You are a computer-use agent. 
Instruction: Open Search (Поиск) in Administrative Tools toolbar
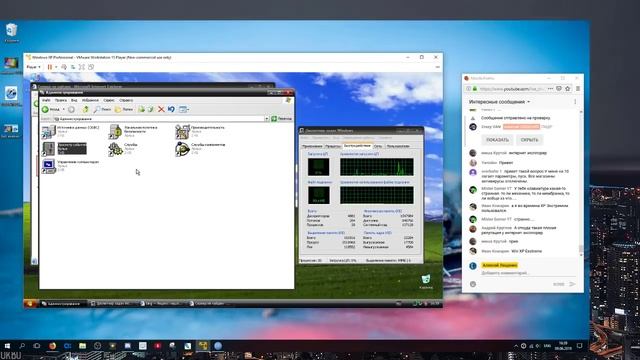[x=102, y=109]
